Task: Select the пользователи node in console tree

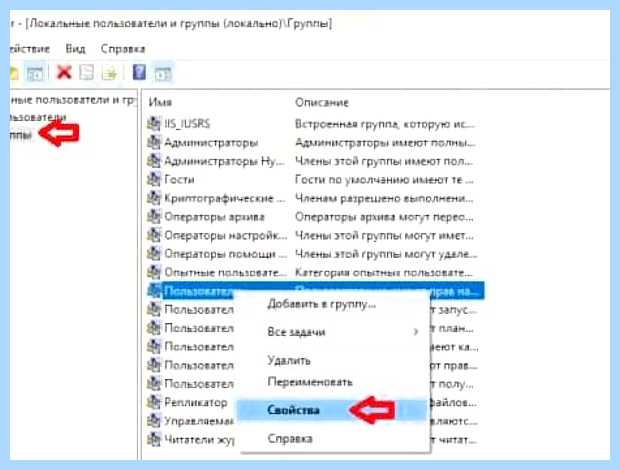Action: pyautogui.click(x=38, y=117)
